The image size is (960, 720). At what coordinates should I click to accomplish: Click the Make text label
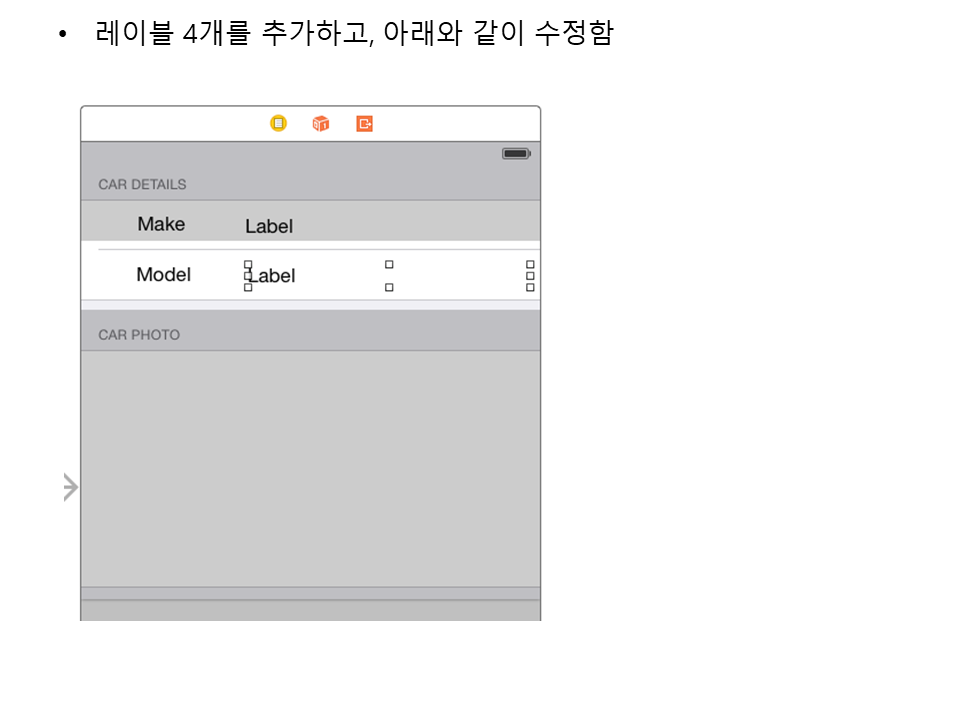(x=161, y=224)
